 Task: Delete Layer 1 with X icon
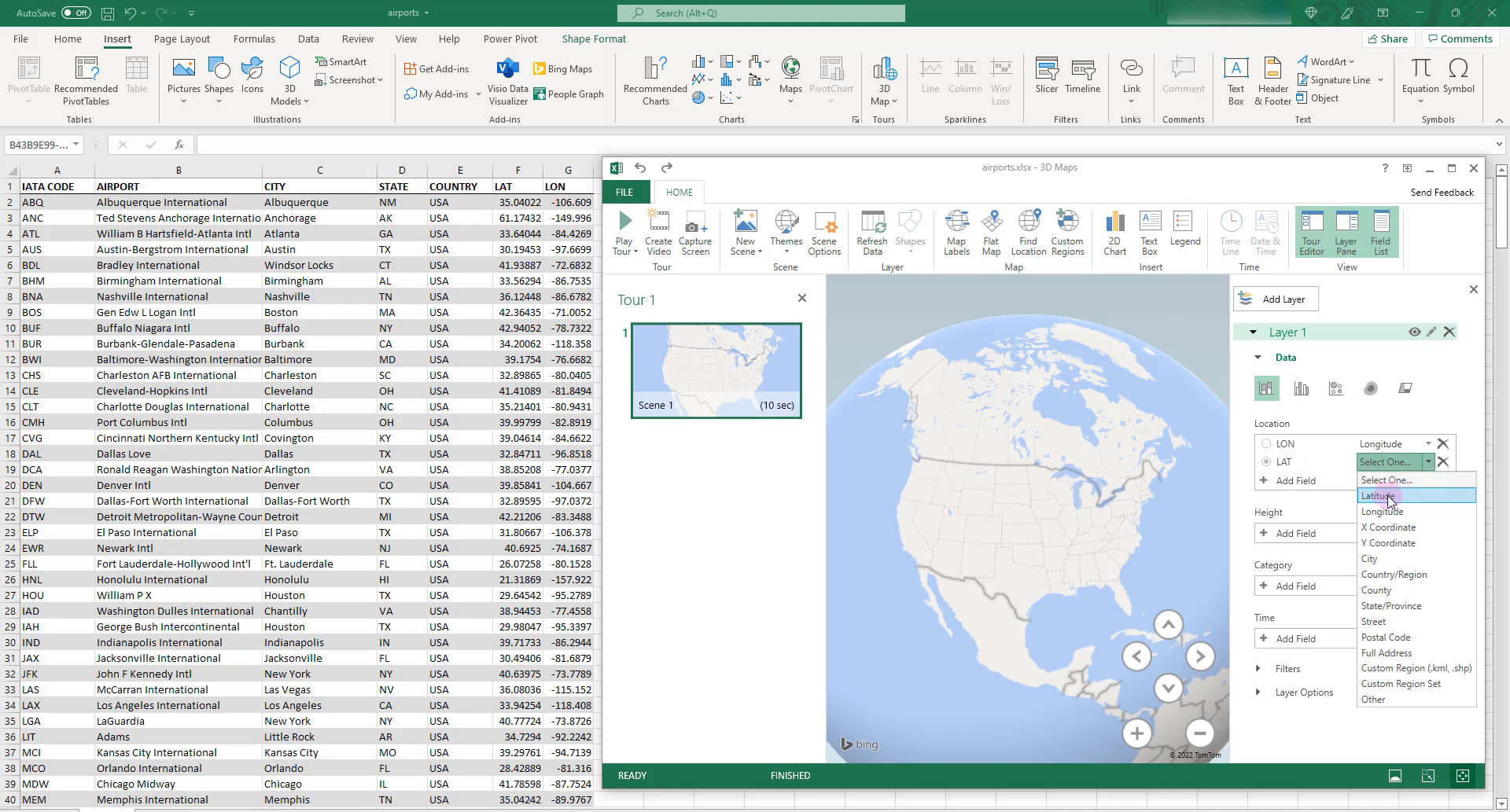click(1449, 332)
